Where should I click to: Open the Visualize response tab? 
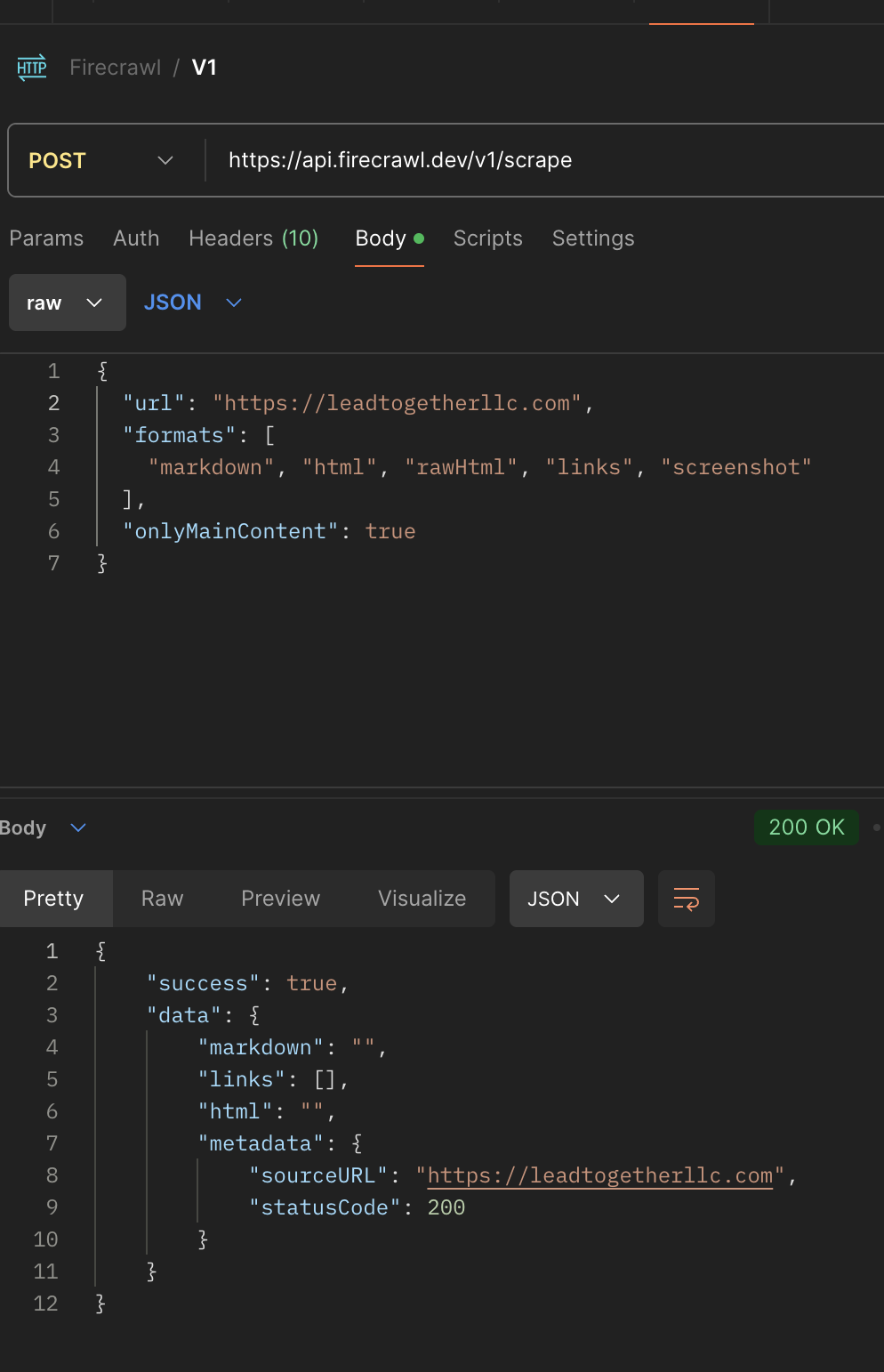(x=422, y=899)
